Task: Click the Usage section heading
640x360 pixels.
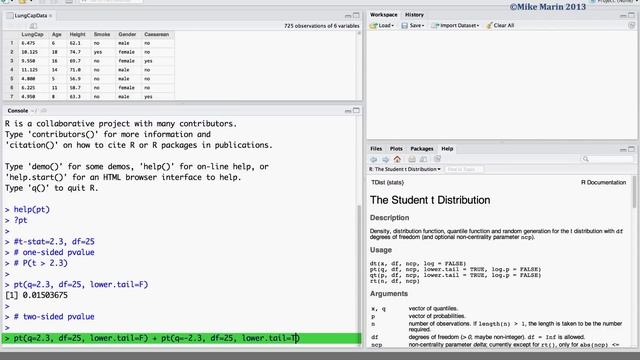Action: tap(381, 250)
